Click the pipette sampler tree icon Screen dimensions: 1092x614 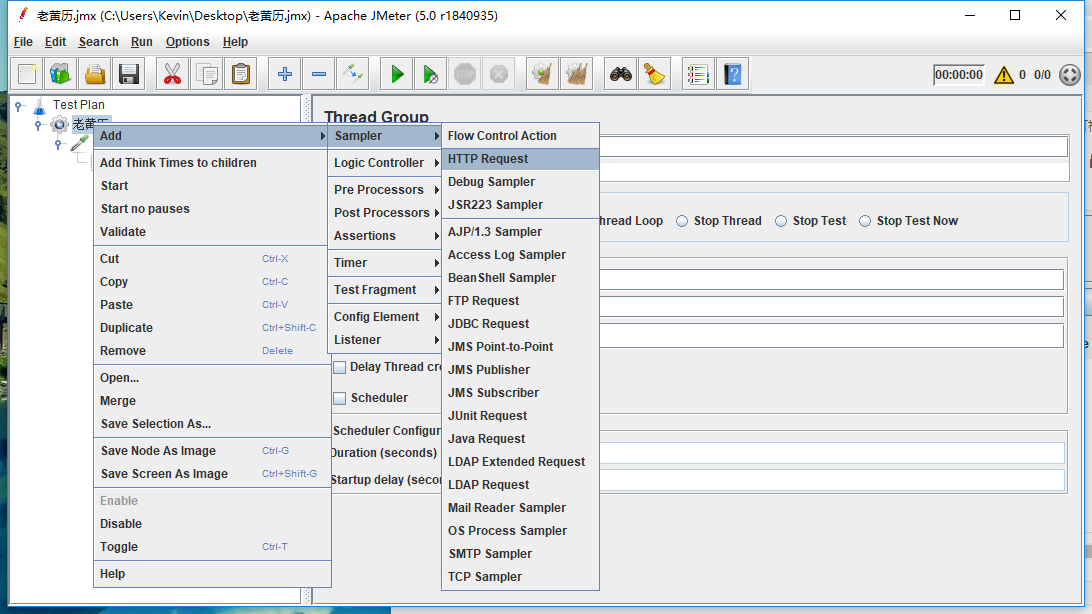point(80,143)
